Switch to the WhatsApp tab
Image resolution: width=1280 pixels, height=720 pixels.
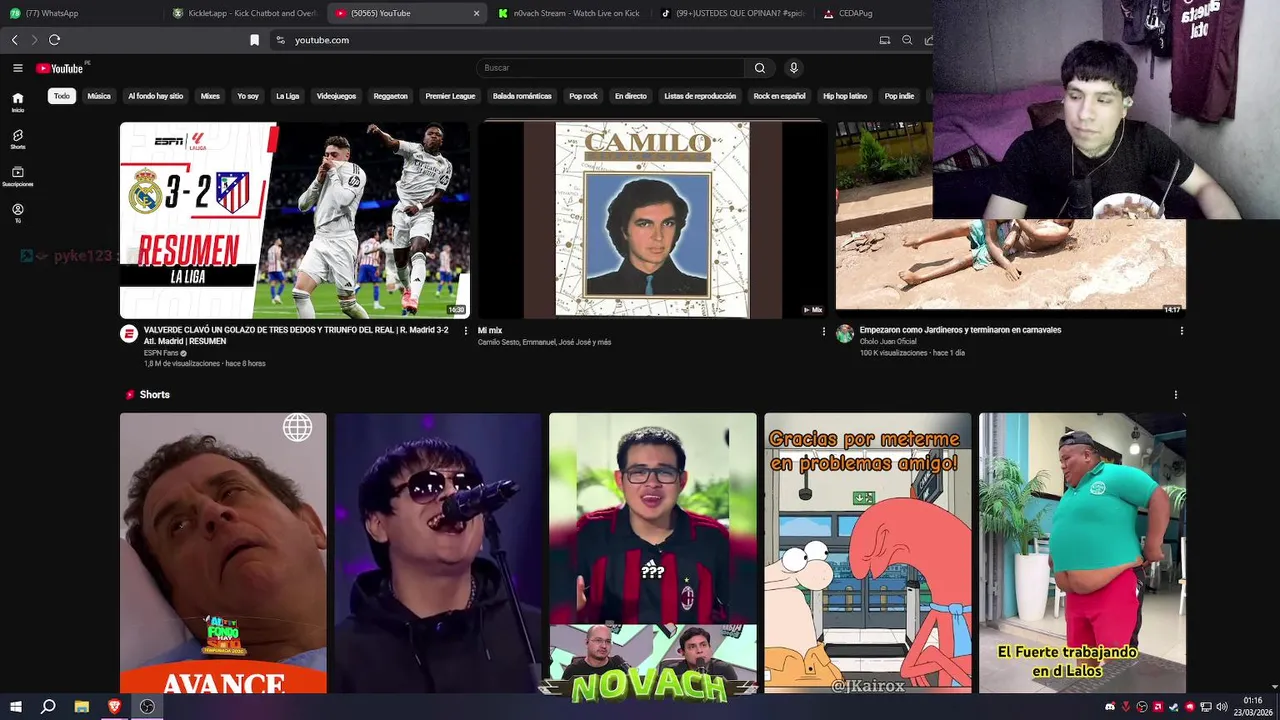pos(80,13)
